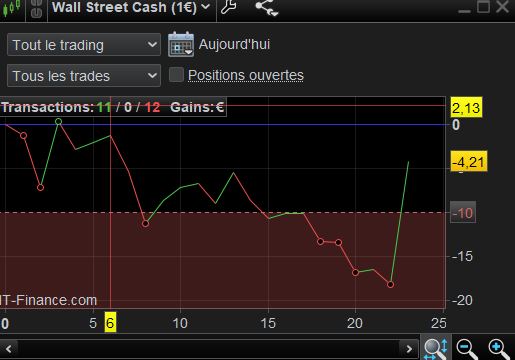Enable the Positions ouvertes checkbox
The width and height of the screenshot is (515, 360).
(x=176, y=75)
